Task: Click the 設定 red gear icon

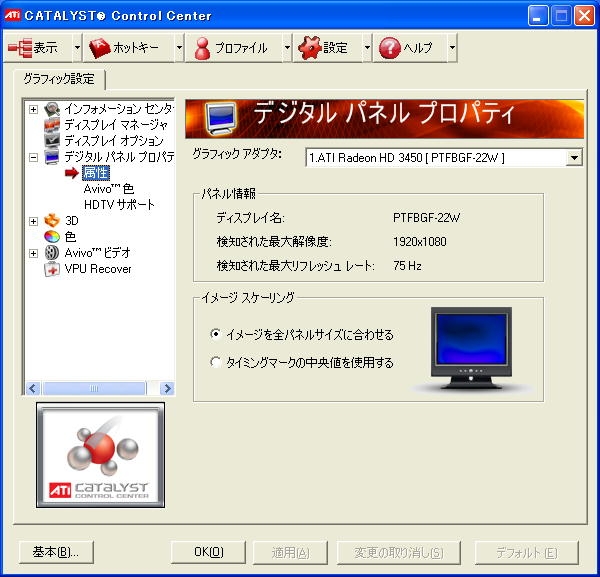Action: pyautogui.click(x=309, y=48)
